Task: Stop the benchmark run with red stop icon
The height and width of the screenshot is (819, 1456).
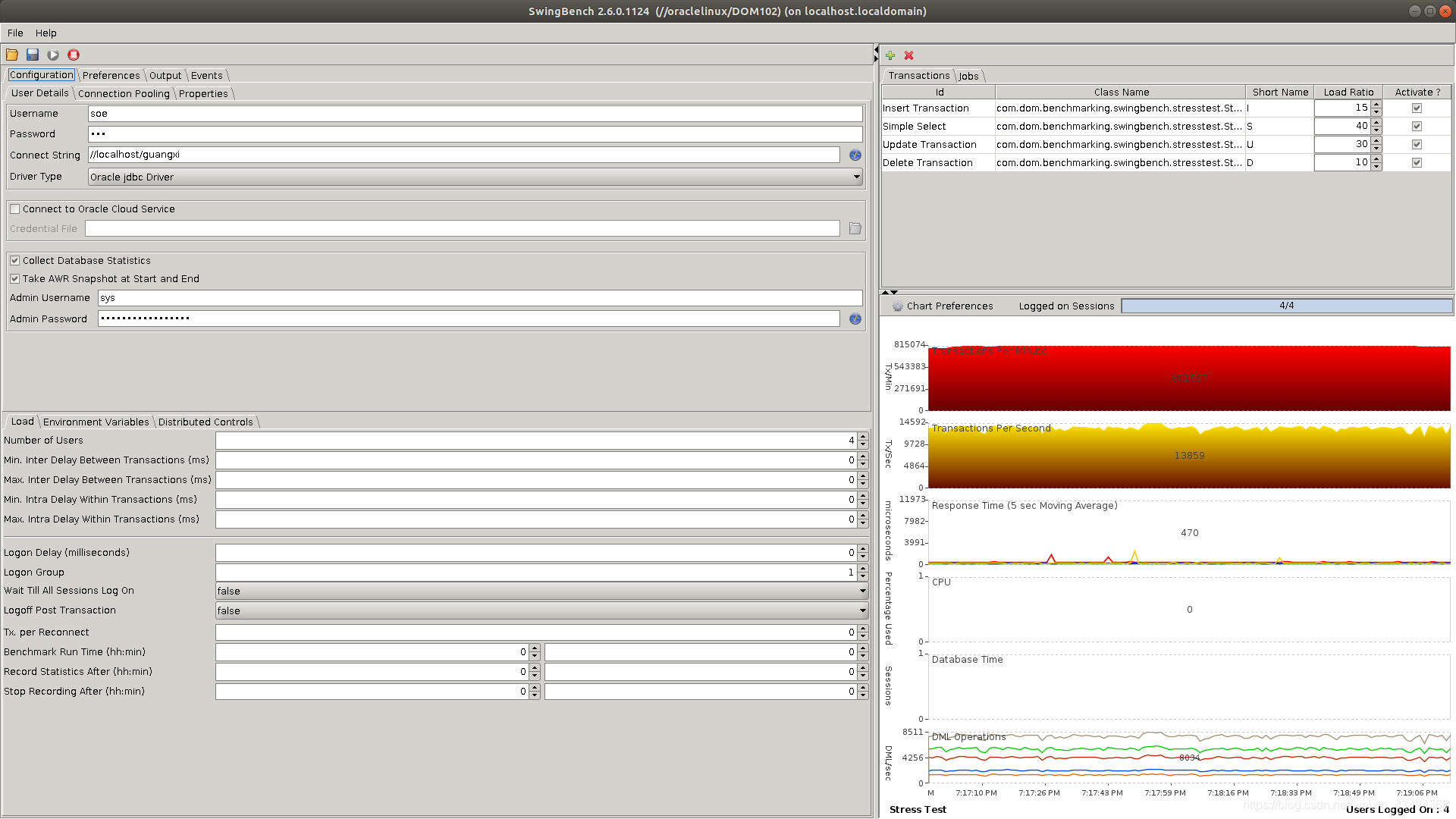Action: tap(74, 55)
